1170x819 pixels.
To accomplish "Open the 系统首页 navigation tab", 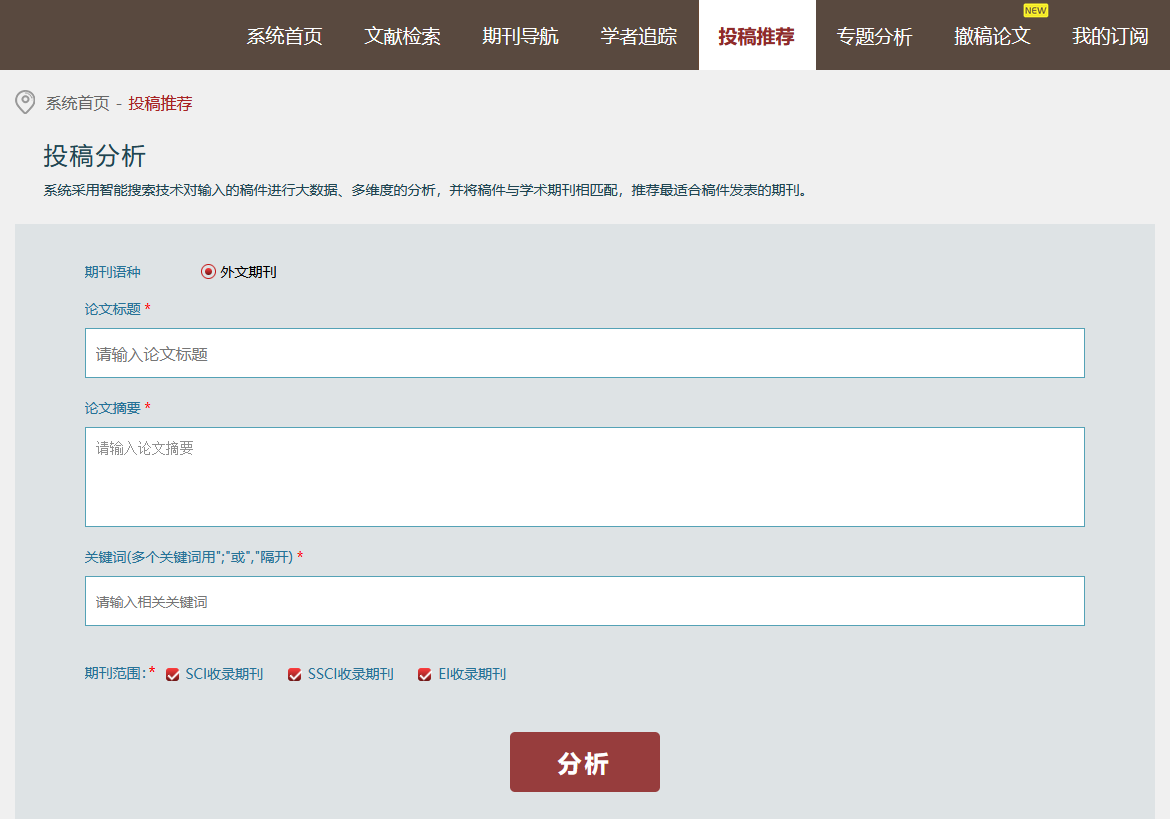I will tap(284, 36).
